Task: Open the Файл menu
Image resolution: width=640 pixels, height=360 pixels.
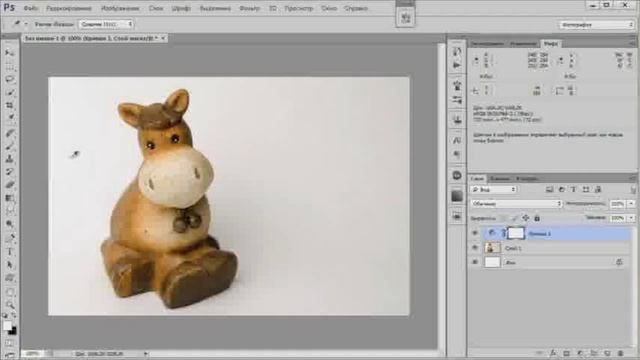Action: 31,8
